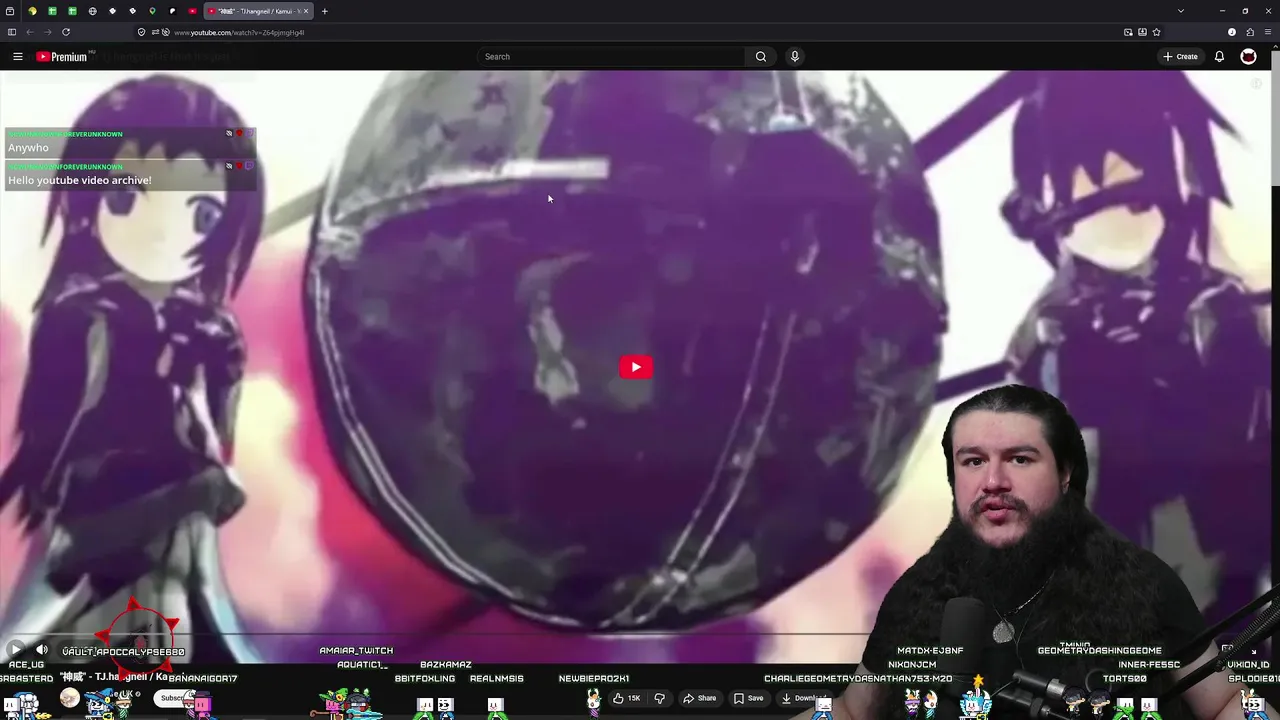Dislike the video with thumbs-down
Screen dimensions: 1280x720
[x=659, y=698]
